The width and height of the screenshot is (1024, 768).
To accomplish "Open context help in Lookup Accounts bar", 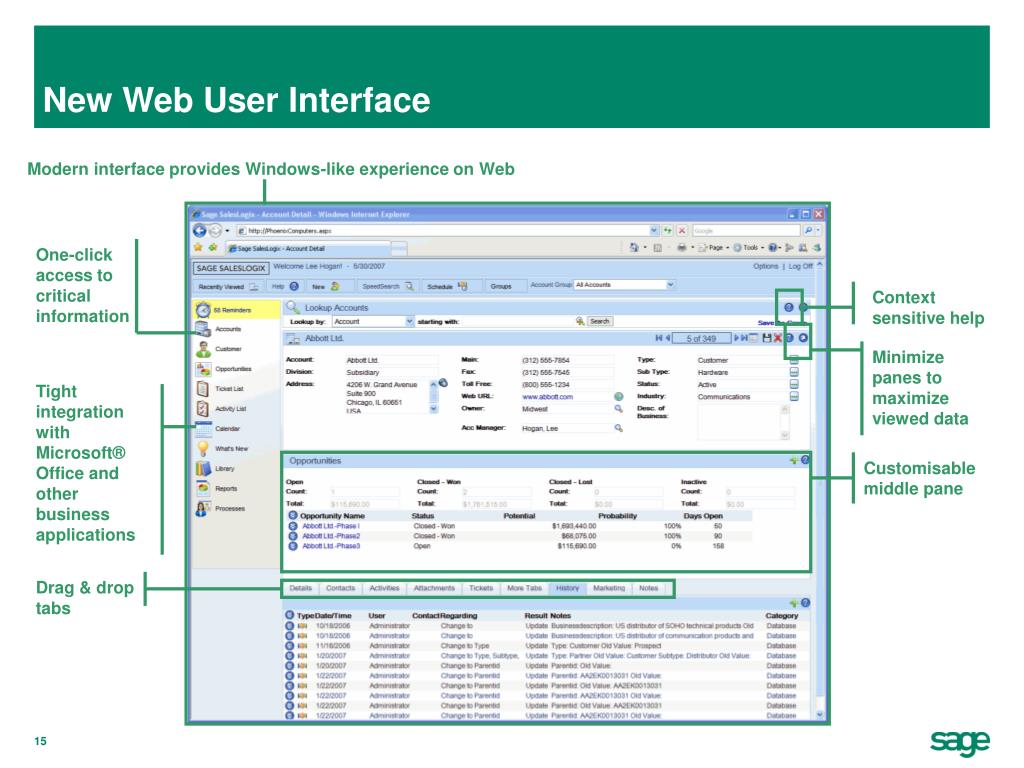I will [x=789, y=307].
